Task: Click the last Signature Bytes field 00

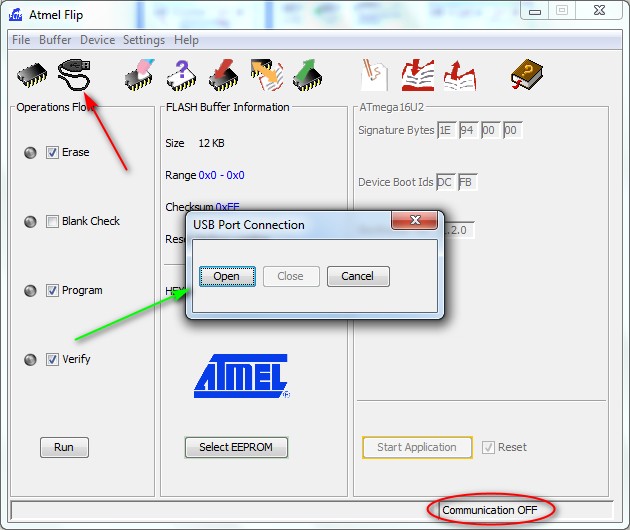Action: pos(512,131)
